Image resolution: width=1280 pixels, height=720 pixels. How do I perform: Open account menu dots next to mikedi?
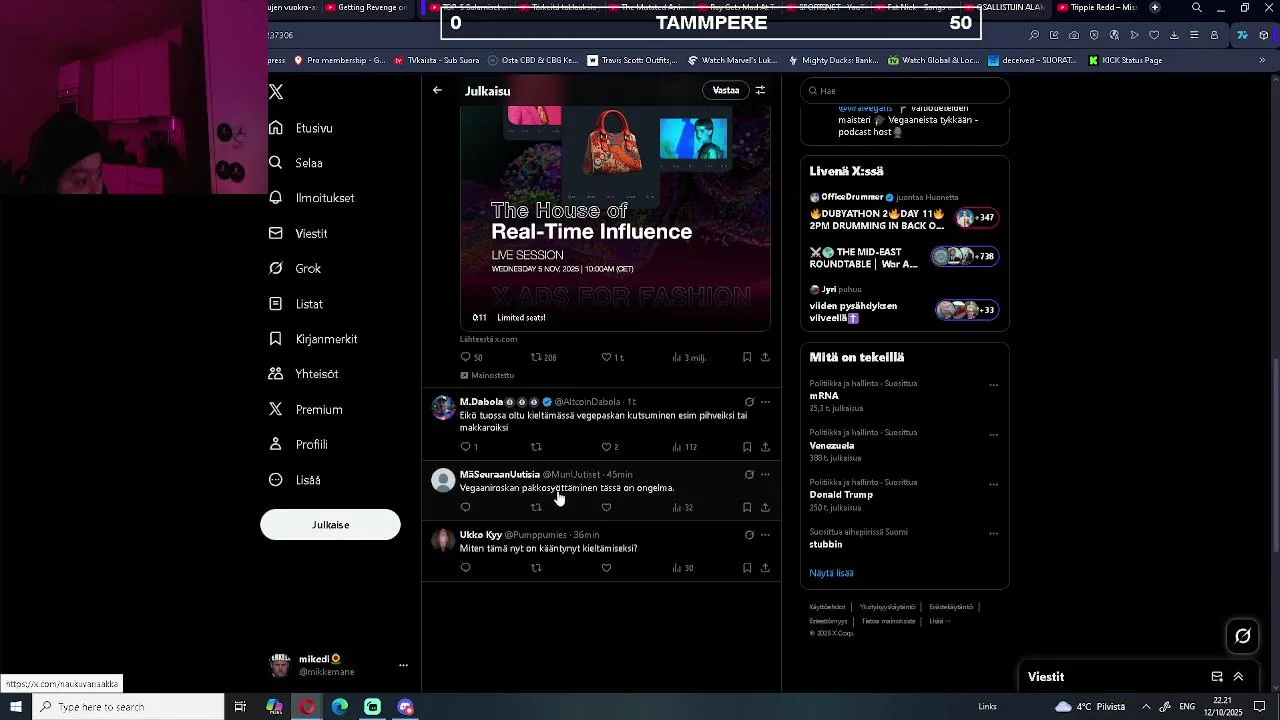pyautogui.click(x=403, y=665)
